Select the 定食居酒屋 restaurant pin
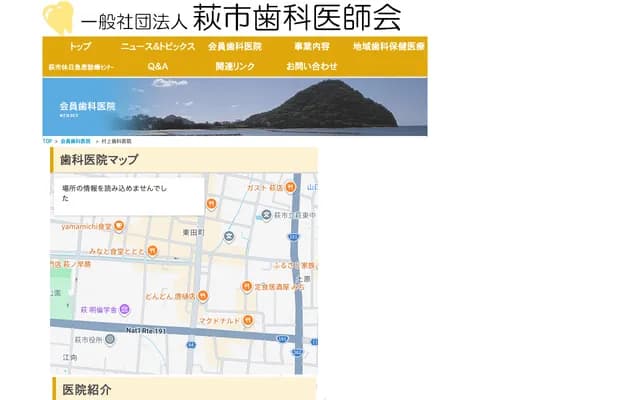The height and width of the screenshot is (400, 640). (246, 286)
